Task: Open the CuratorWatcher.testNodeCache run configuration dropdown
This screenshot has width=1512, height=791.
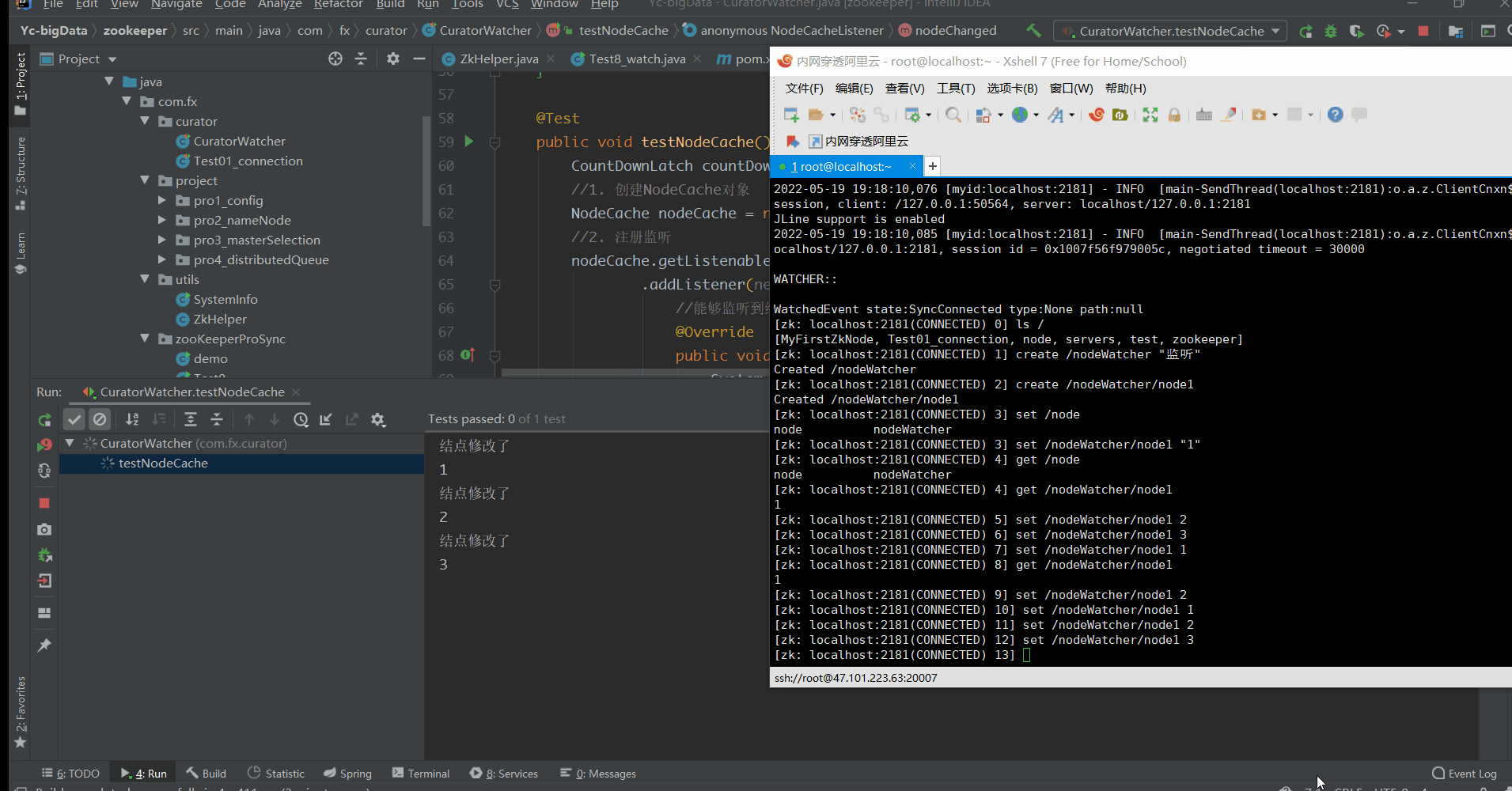Action: (1171, 32)
